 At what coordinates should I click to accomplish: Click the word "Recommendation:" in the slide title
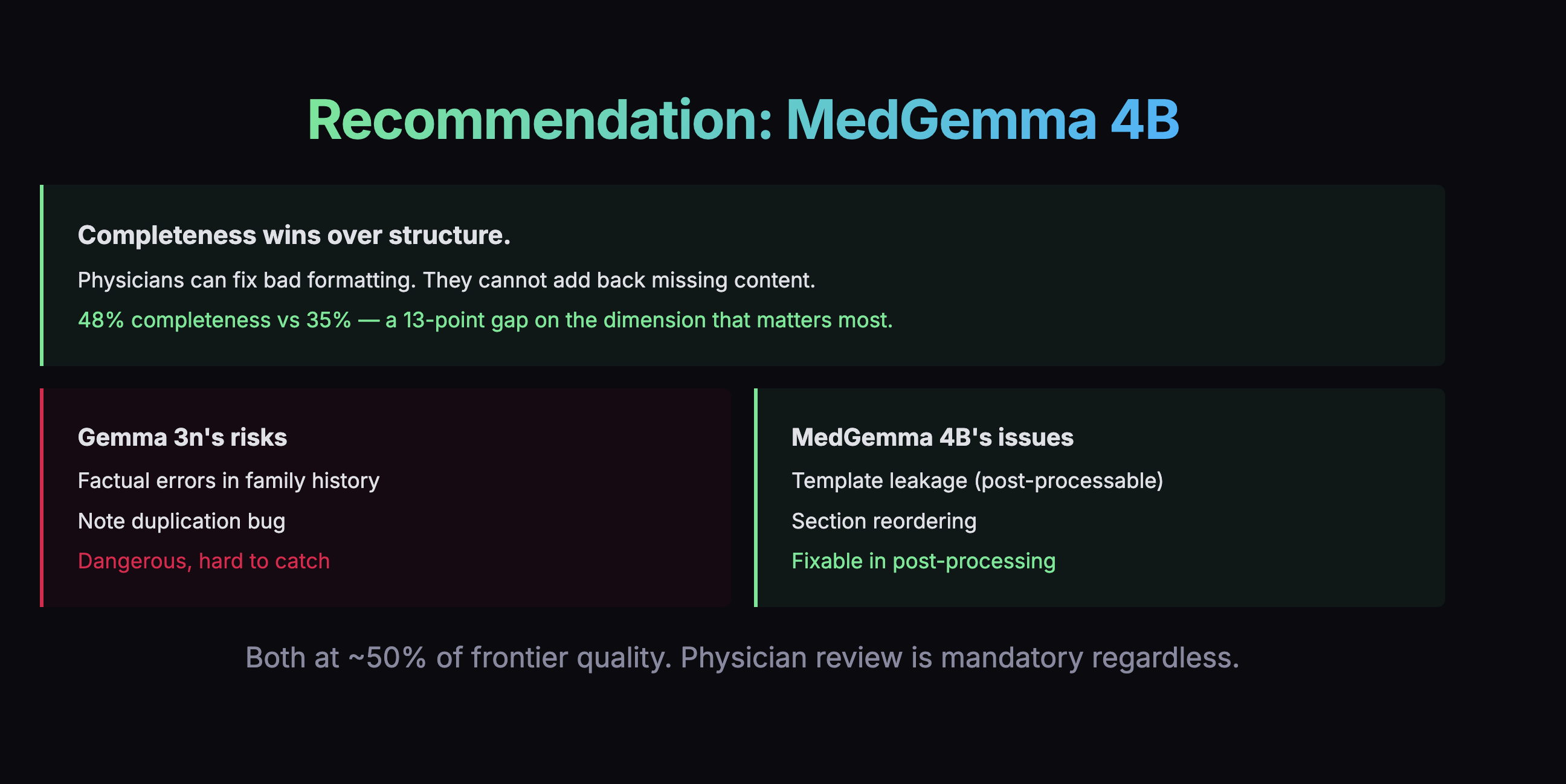point(540,120)
